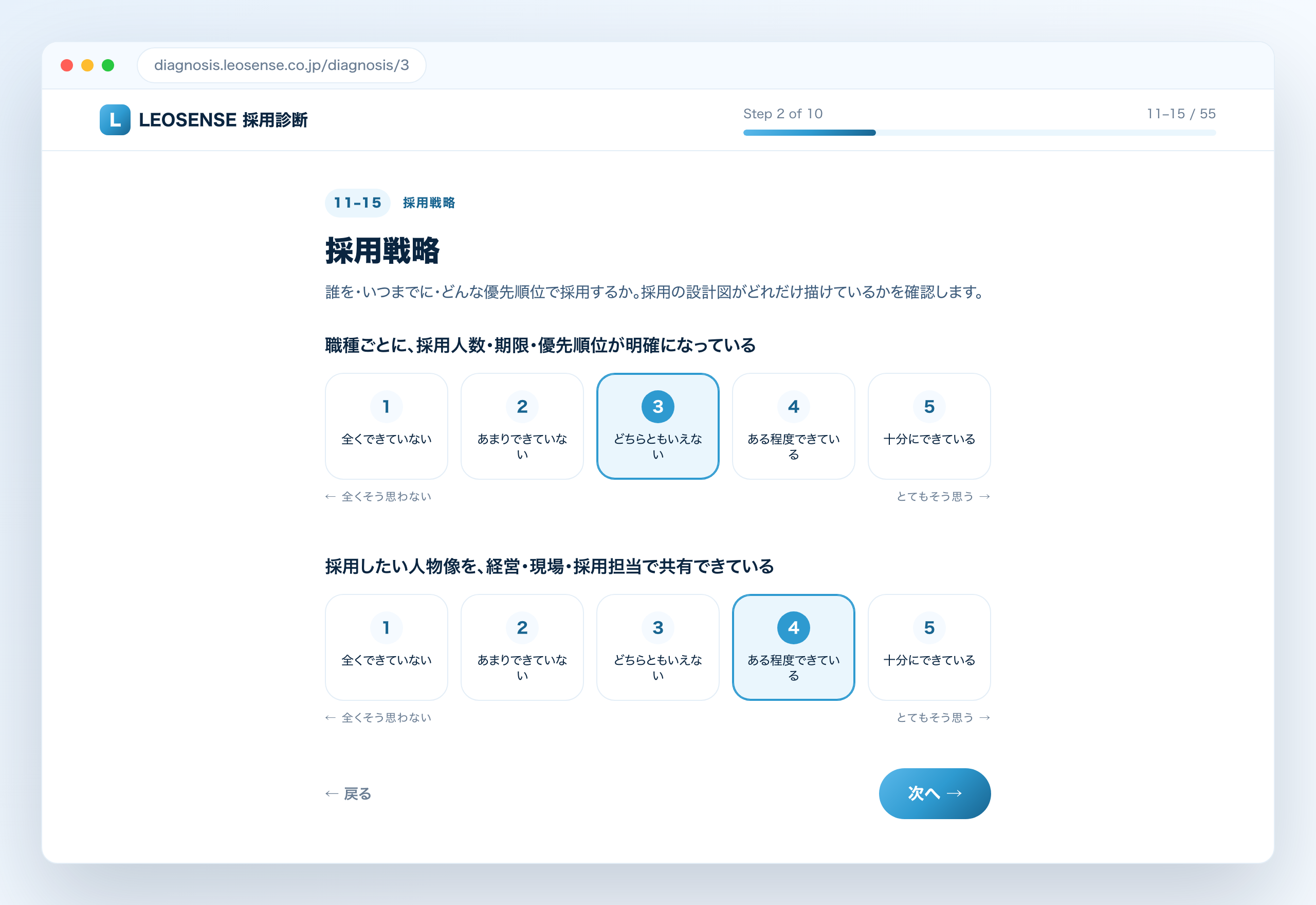This screenshot has height=905, width=1316.
Task: Go back with the 戻る link
Action: (x=348, y=793)
